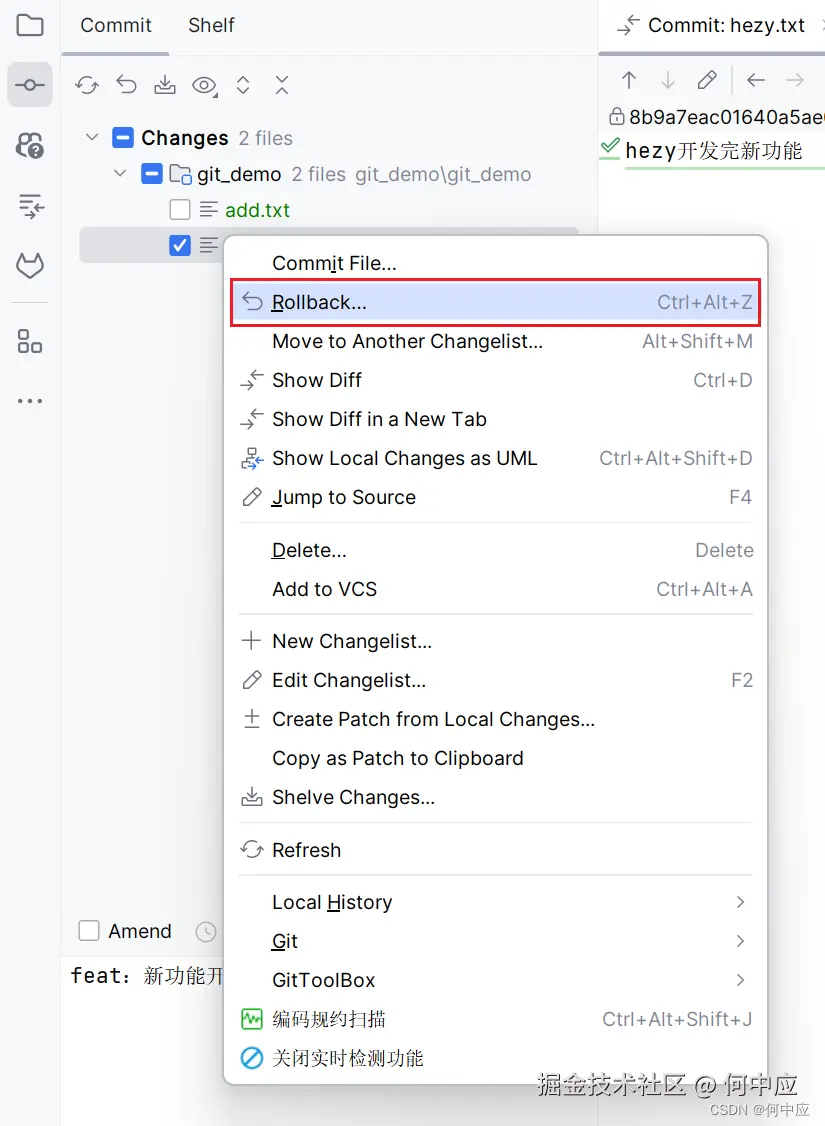This screenshot has height=1126, width=825.
Task: Click the Rollback toolbar arrow icon
Action: click(x=126, y=85)
